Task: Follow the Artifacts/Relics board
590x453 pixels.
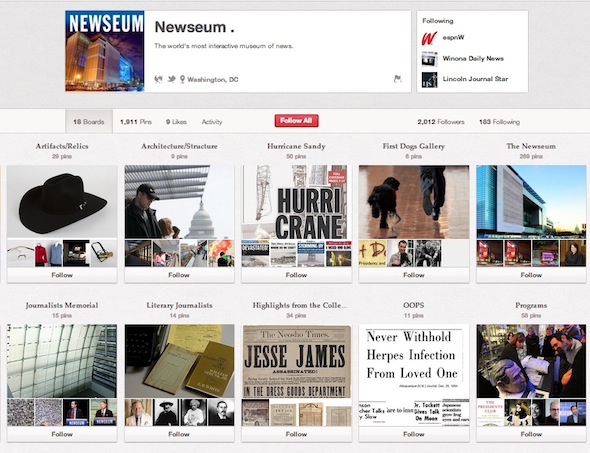Action: [62, 275]
